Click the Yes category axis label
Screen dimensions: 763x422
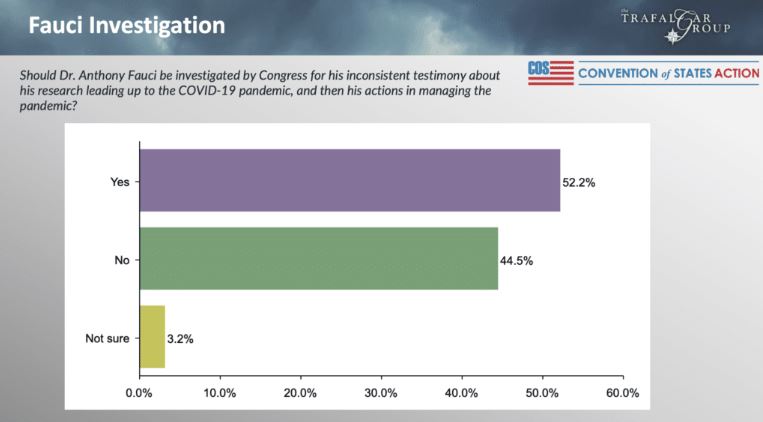tap(120, 181)
